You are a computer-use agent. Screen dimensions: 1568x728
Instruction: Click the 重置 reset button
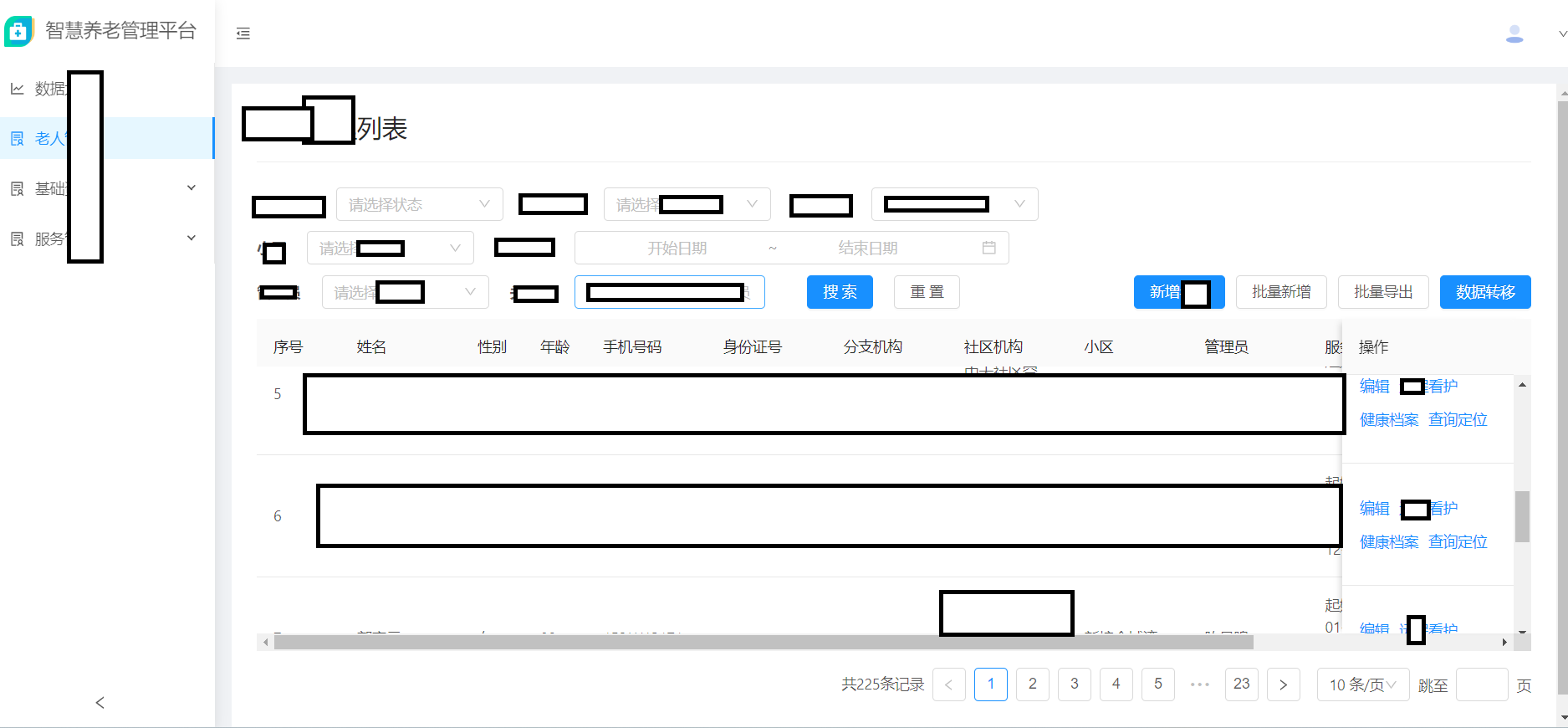coord(927,292)
